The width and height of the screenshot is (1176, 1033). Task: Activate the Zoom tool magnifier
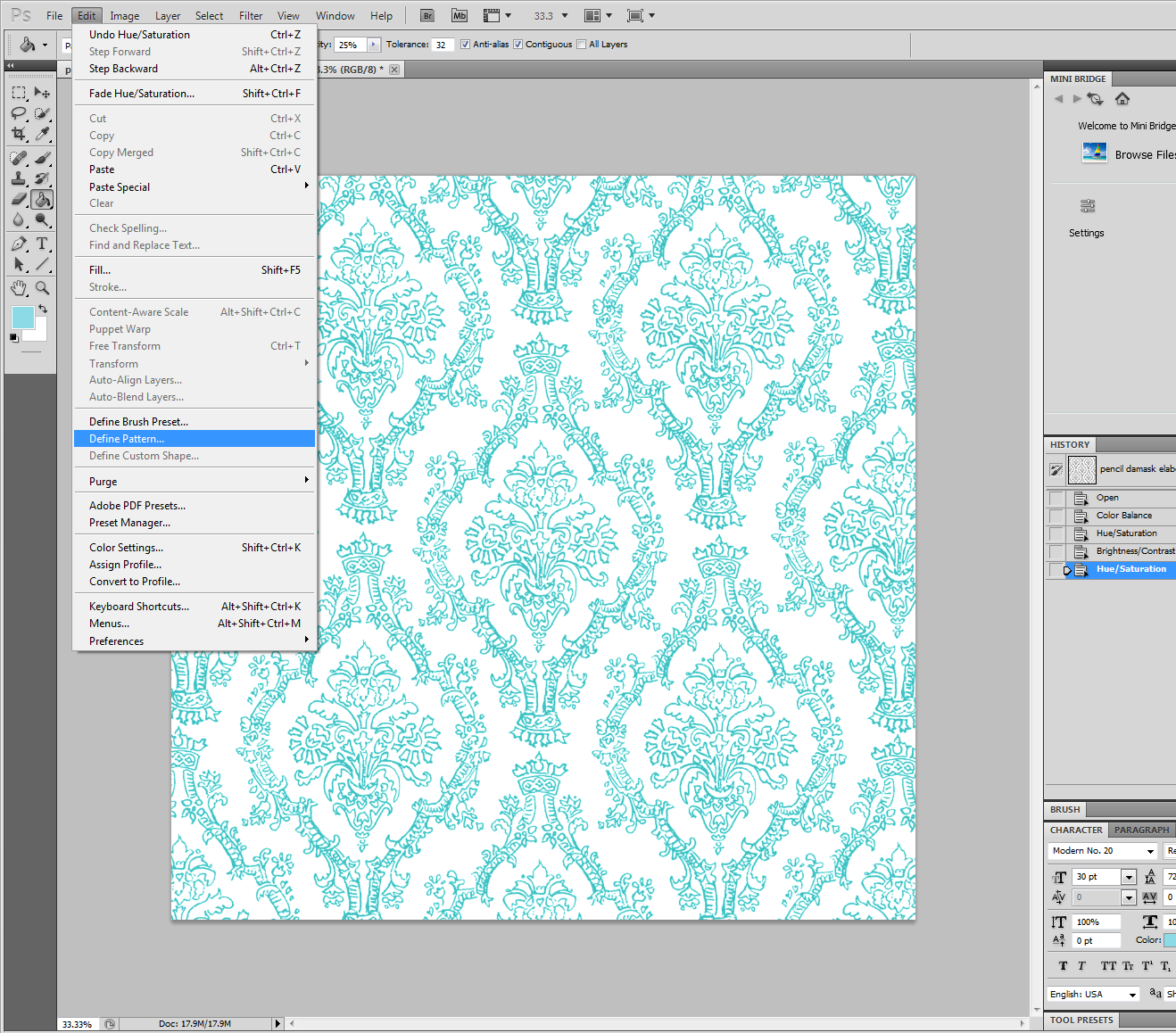click(x=42, y=288)
